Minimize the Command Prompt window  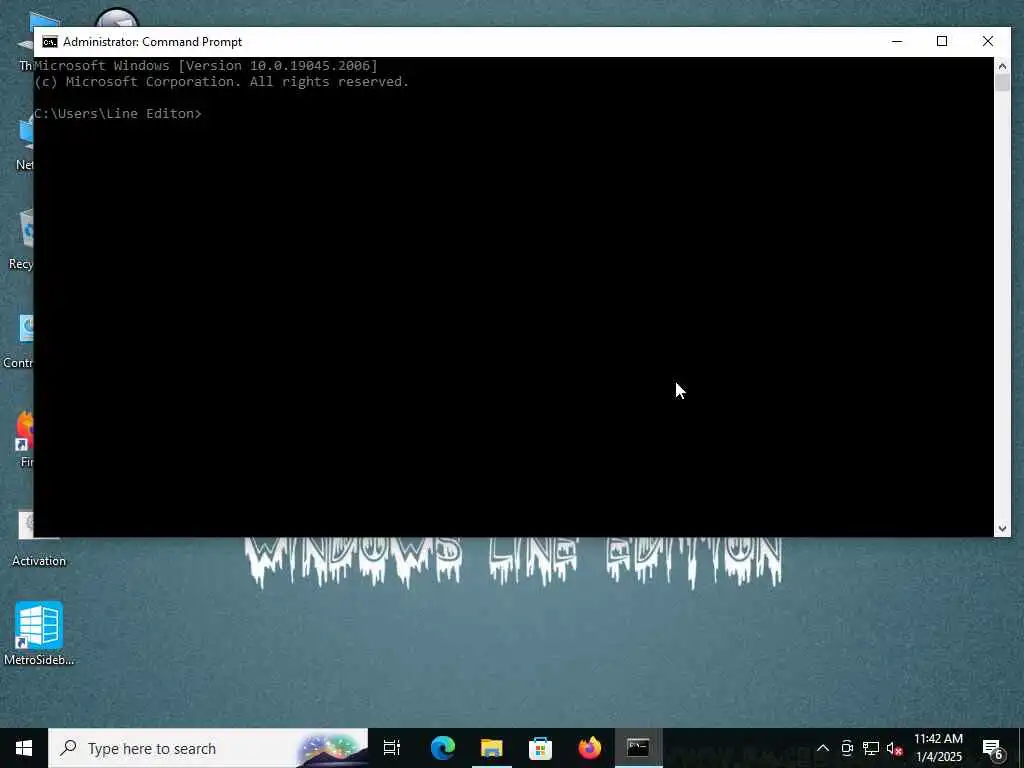pyautogui.click(x=897, y=42)
